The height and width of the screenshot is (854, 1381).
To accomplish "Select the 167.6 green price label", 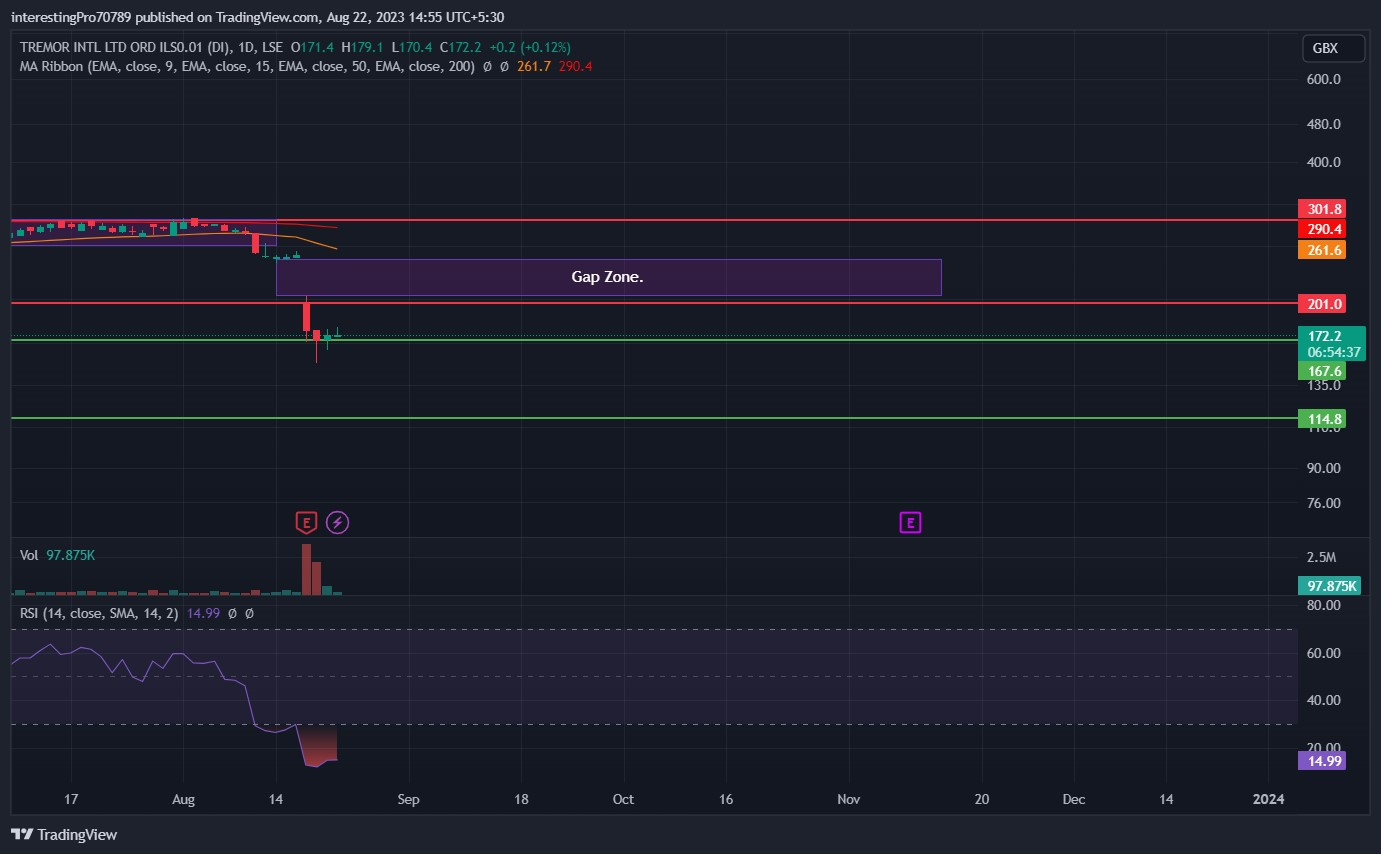I will [x=1321, y=371].
